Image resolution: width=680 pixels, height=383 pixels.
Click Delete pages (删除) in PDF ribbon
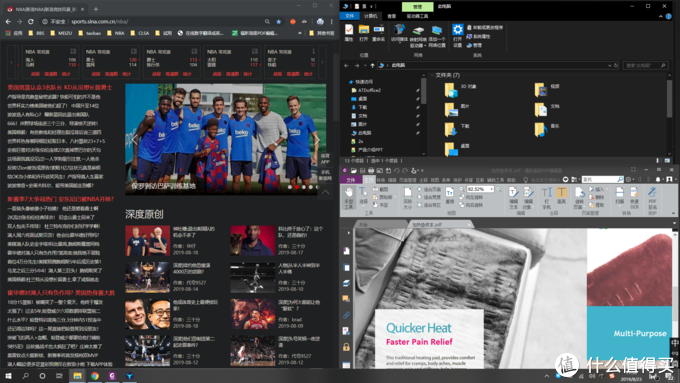596,197
